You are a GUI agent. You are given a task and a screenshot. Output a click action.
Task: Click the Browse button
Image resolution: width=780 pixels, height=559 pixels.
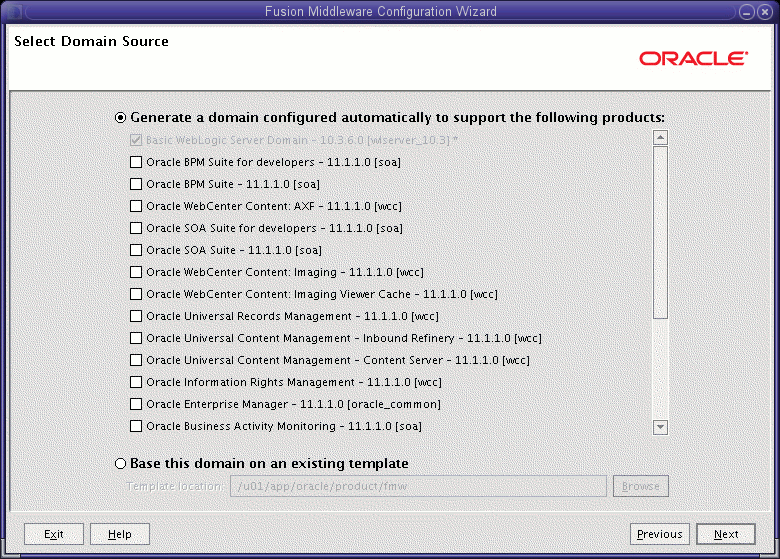coord(641,486)
